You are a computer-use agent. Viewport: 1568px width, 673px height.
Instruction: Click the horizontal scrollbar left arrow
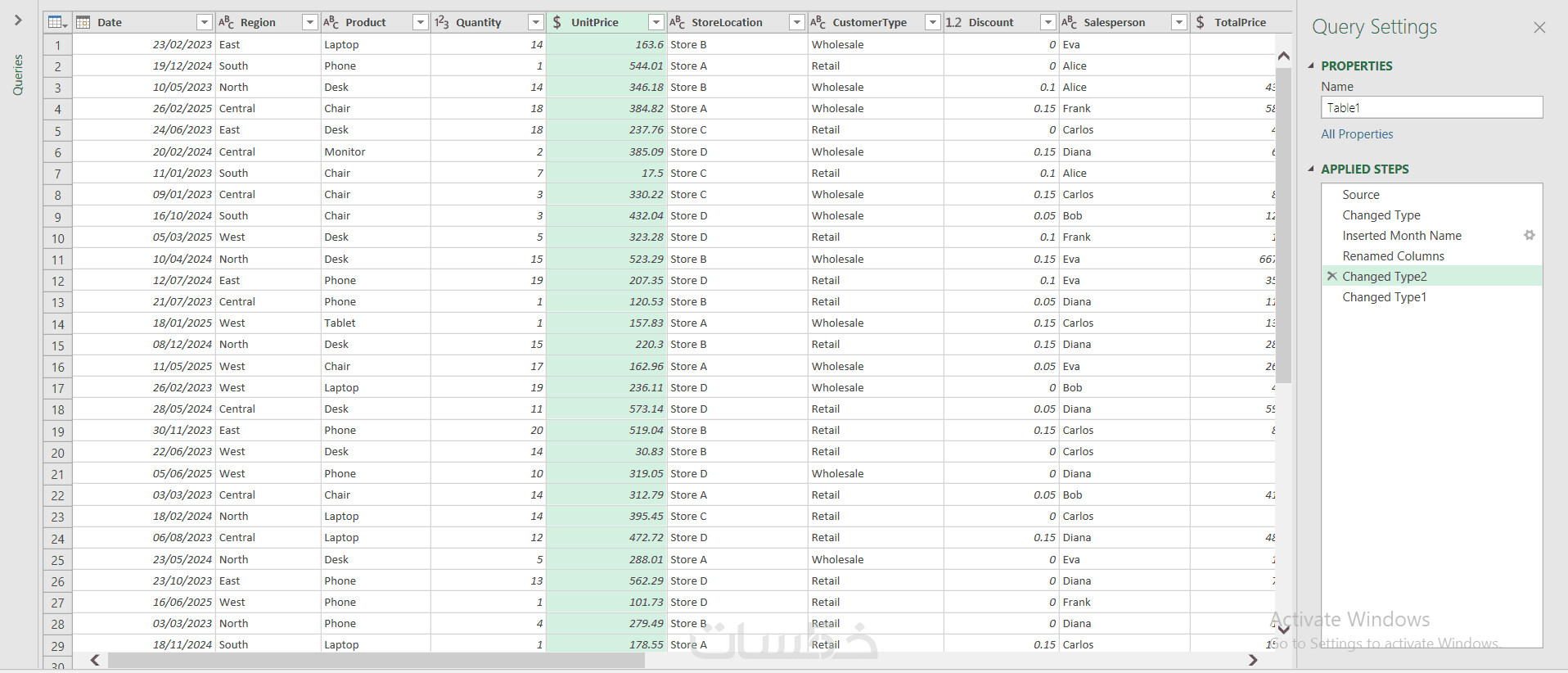(x=95, y=660)
